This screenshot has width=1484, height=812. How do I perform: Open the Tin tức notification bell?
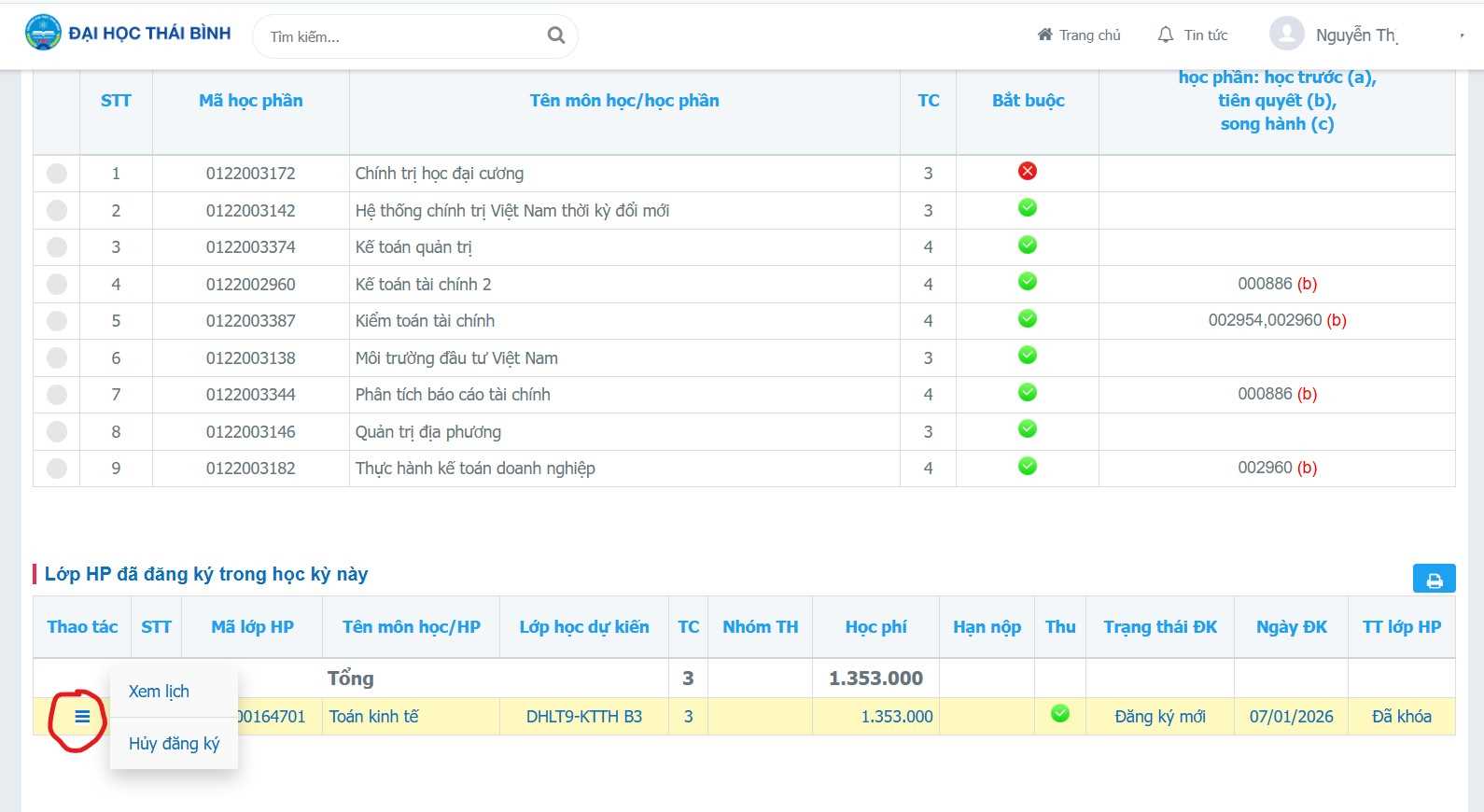pos(1166,35)
